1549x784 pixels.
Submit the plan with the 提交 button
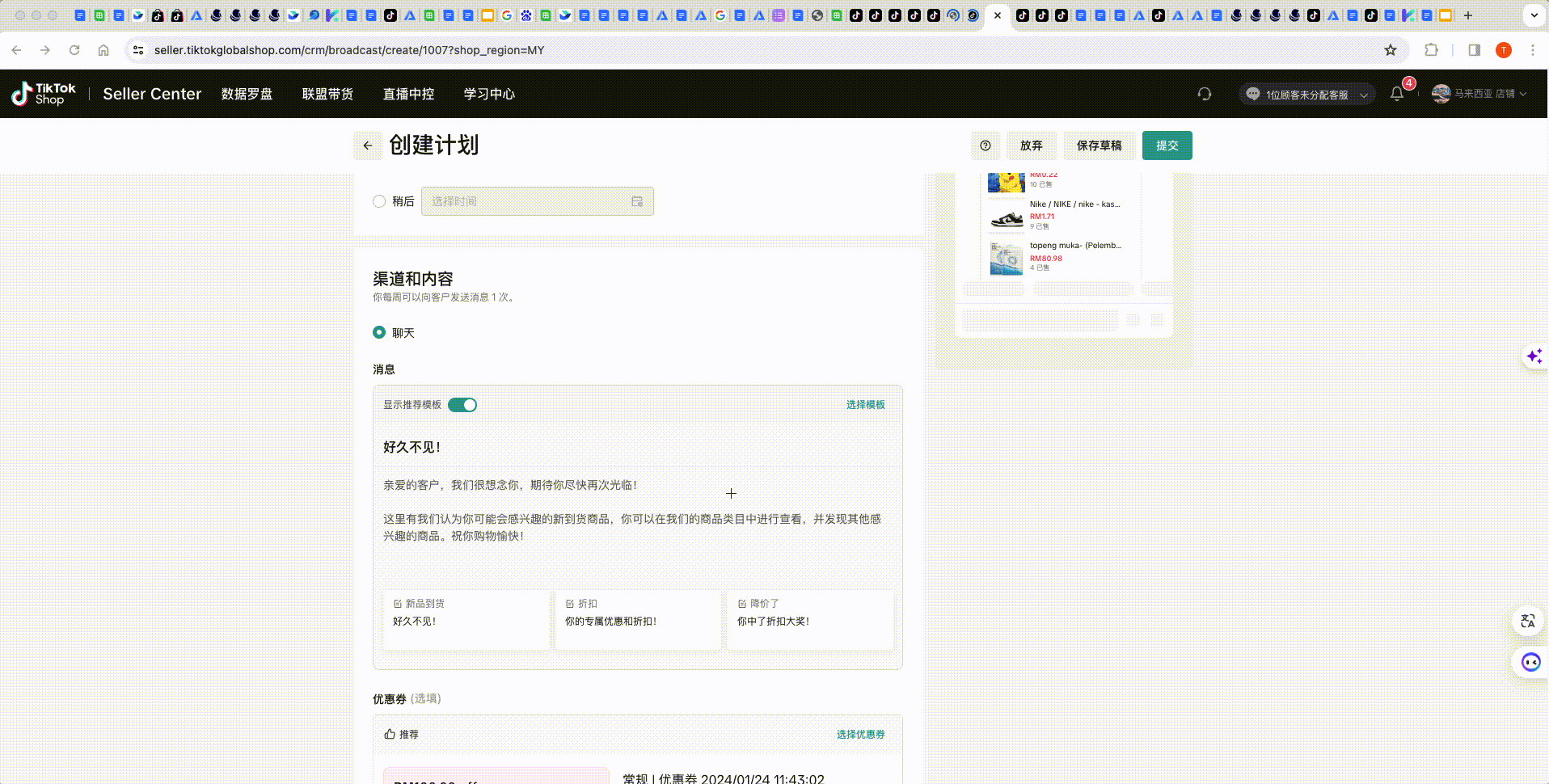pyautogui.click(x=1167, y=145)
